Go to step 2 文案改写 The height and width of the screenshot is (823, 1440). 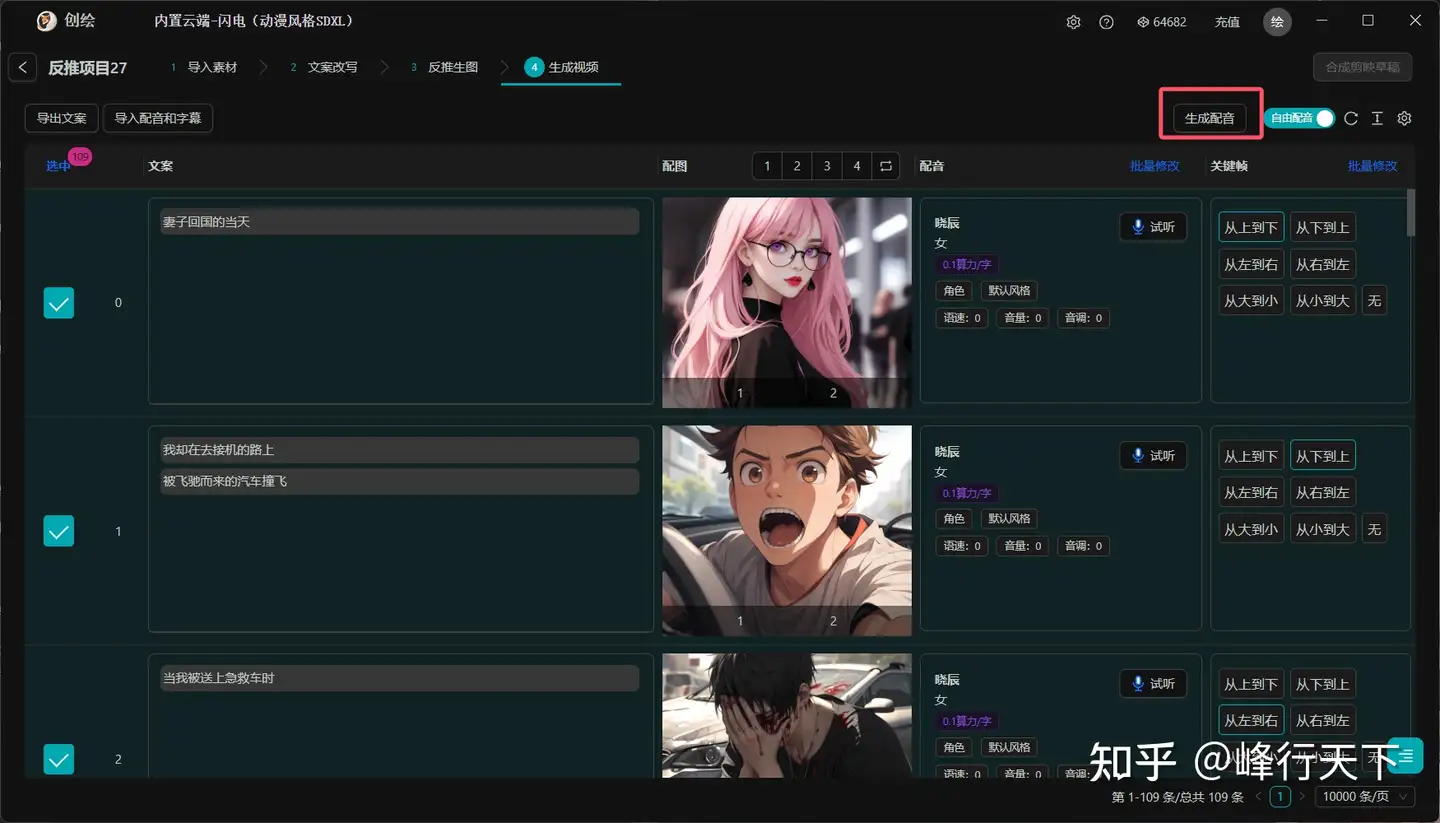(x=323, y=67)
